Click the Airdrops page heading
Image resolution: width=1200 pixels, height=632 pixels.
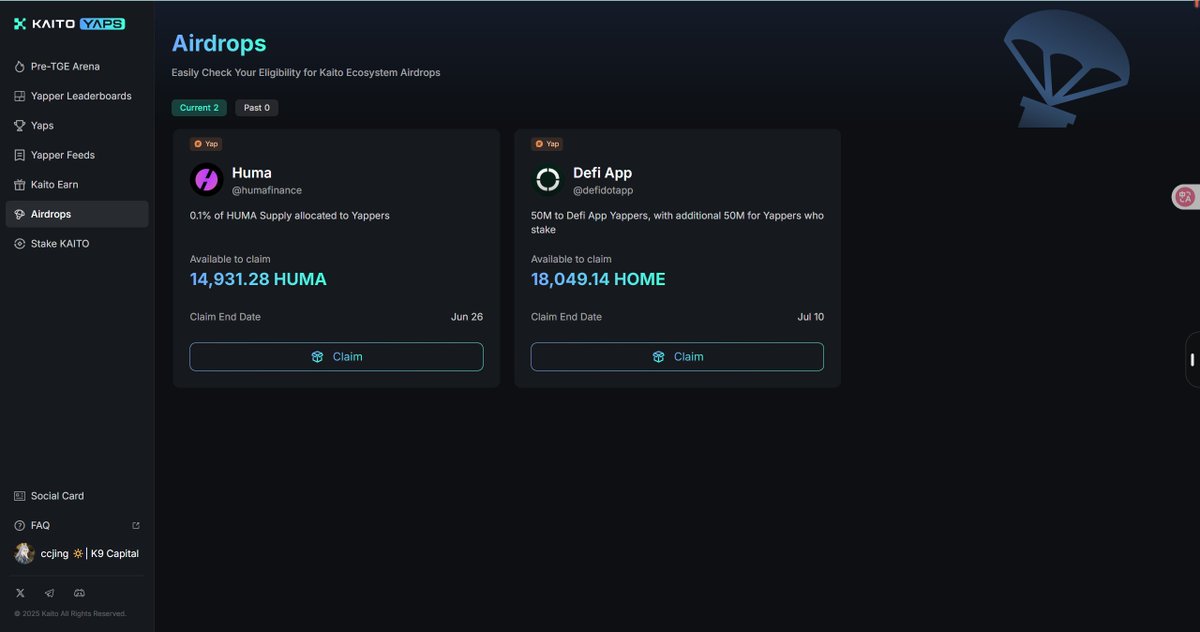click(219, 44)
